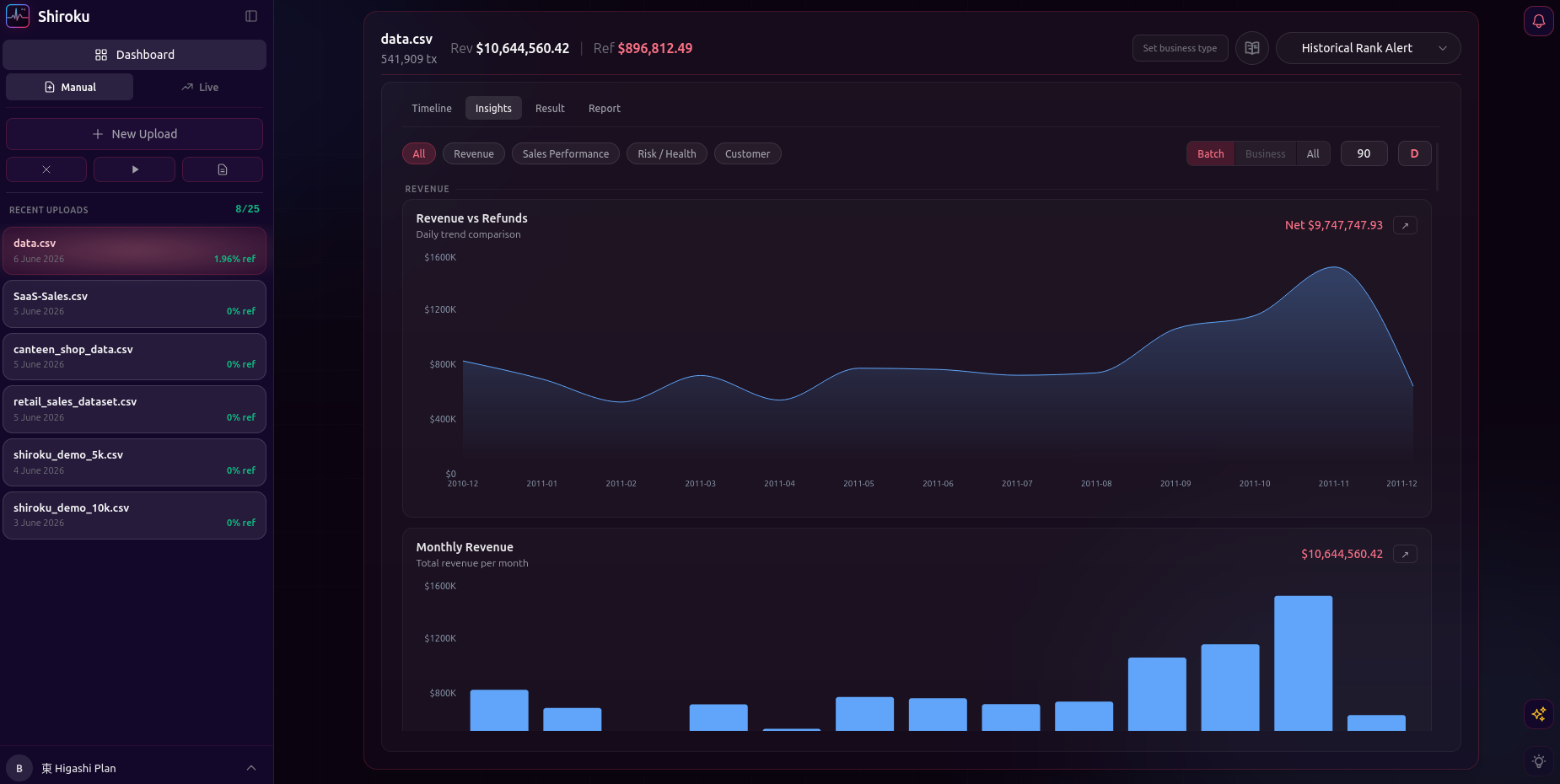Click the New Upload button
This screenshot has height=784, width=1560.
pyautogui.click(x=134, y=134)
